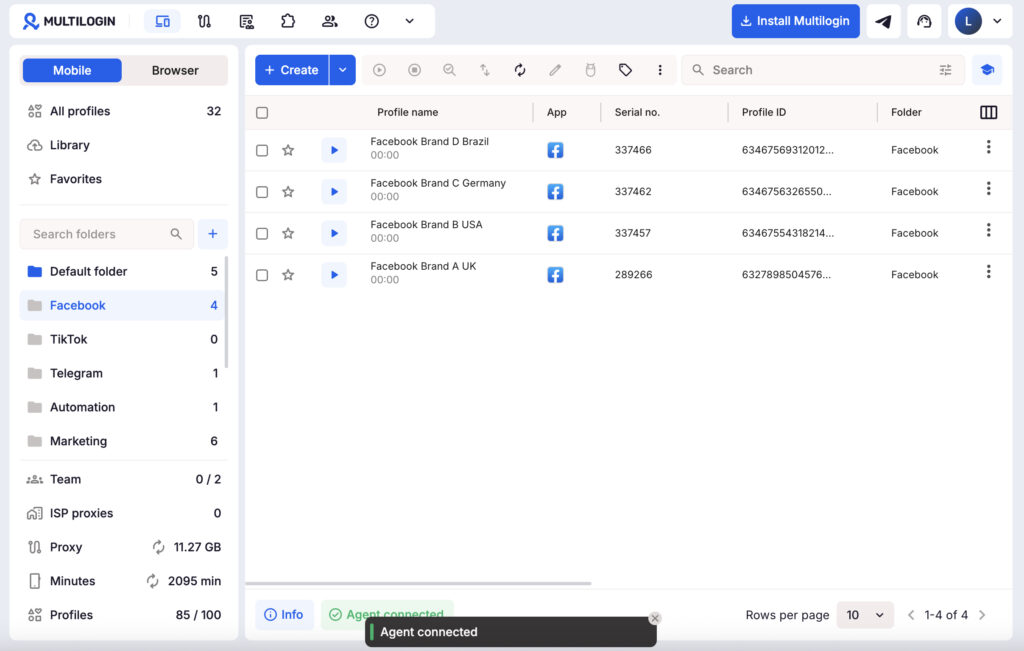Click the Search folders field
Screen dimensions: 1024x651
point(106,234)
